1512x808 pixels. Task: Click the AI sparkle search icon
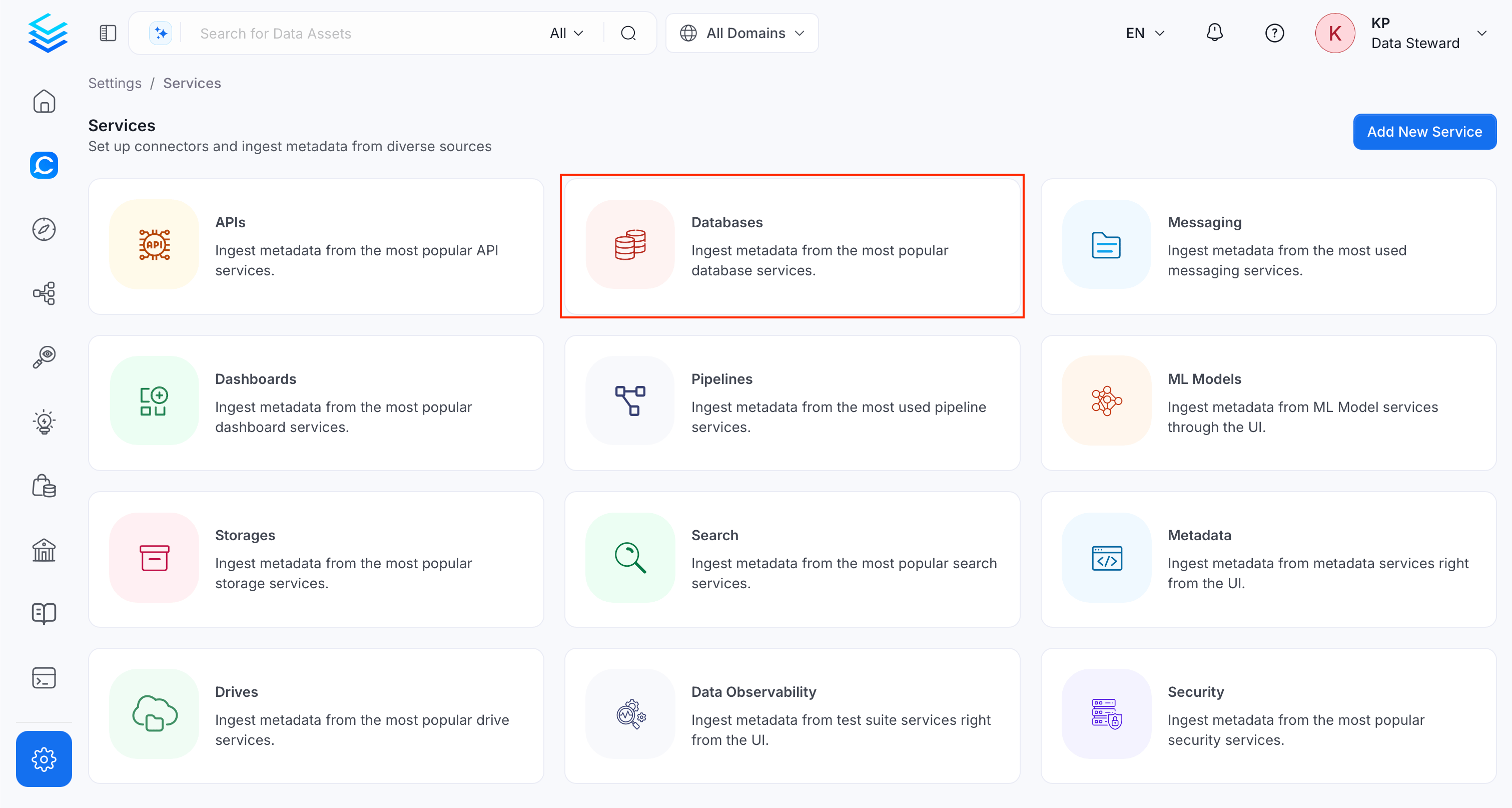pyautogui.click(x=160, y=33)
